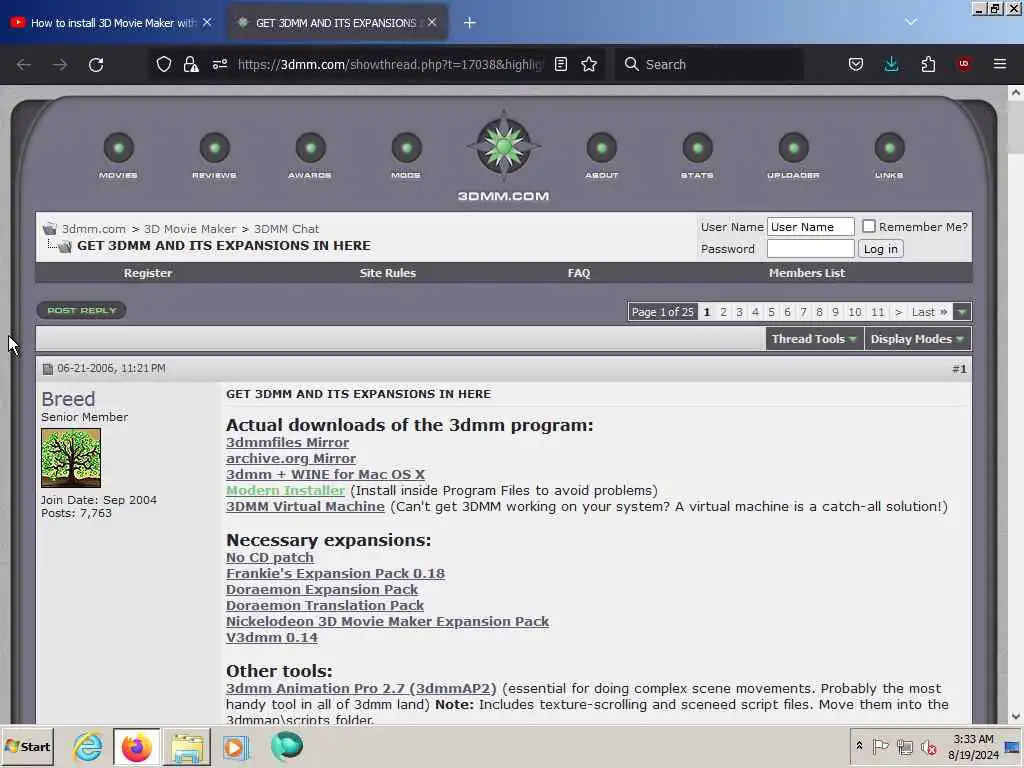Switch to the How to install 3D Movie Maker tab

(x=112, y=23)
